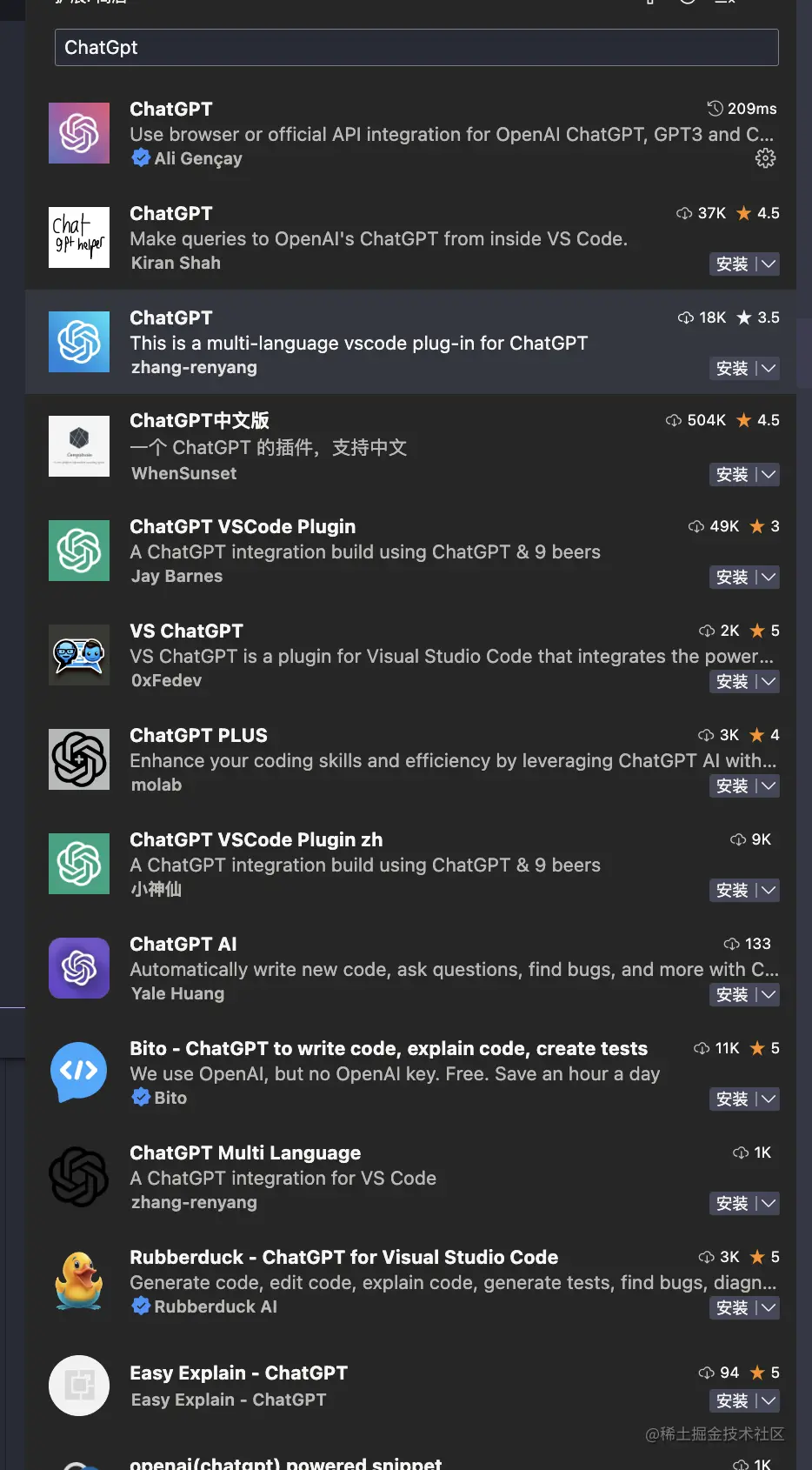The image size is (812, 1470).
Task: Open the manage gear for Ali Gençay's ChatGPT
Action: tap(765, 158)
